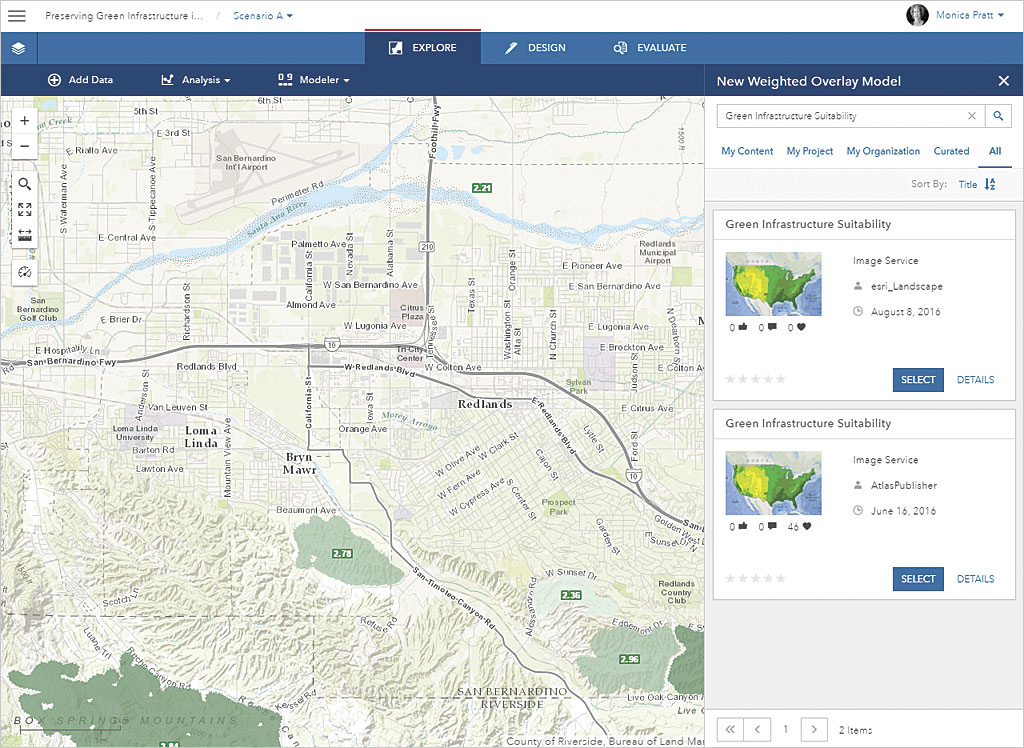The height and width of the screenshot is (748, 1024).
Task: Click the page number 1 indicator
Action: pos(786,729)
